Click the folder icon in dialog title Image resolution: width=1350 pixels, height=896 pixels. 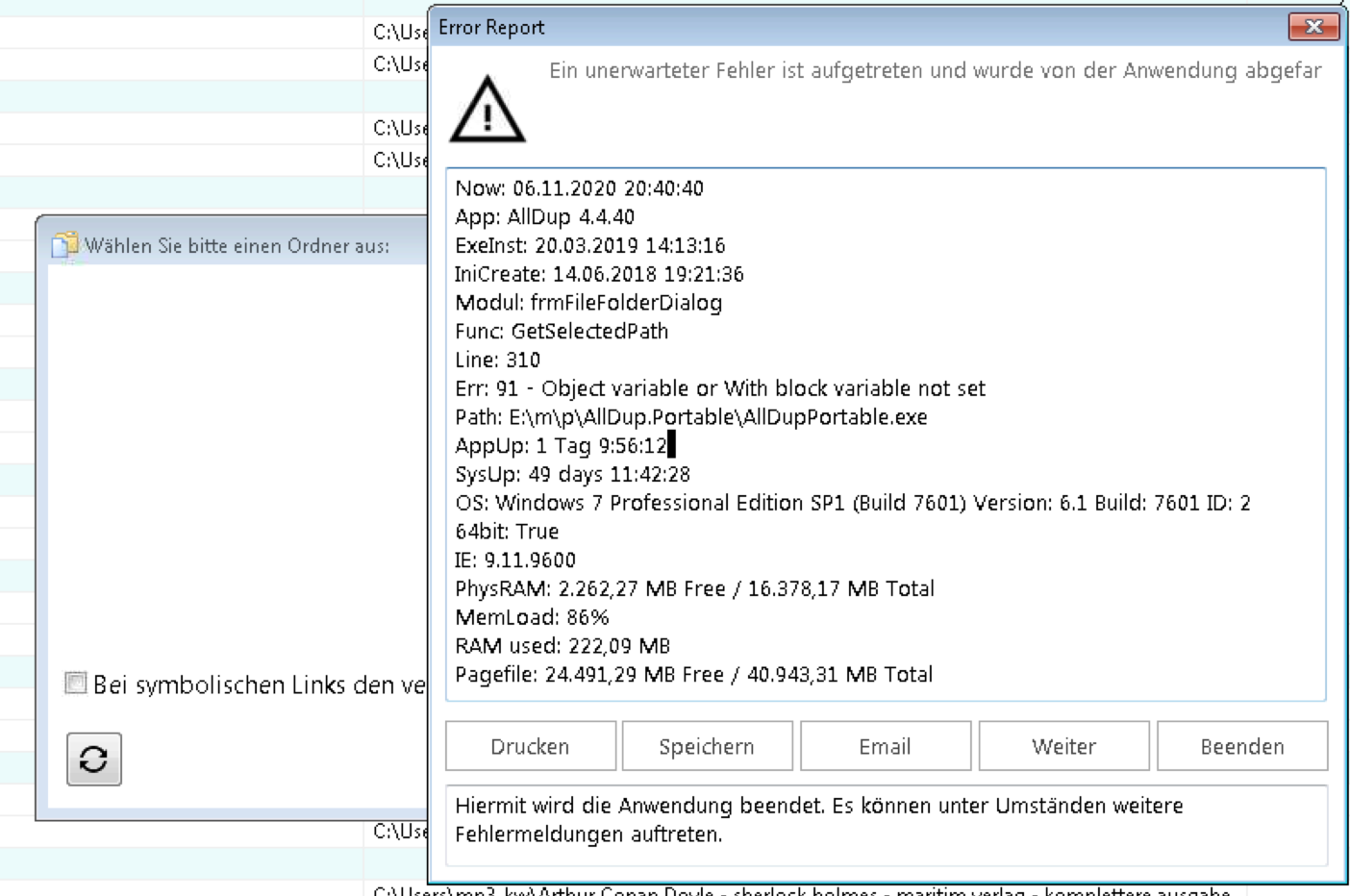click(64, 246)
